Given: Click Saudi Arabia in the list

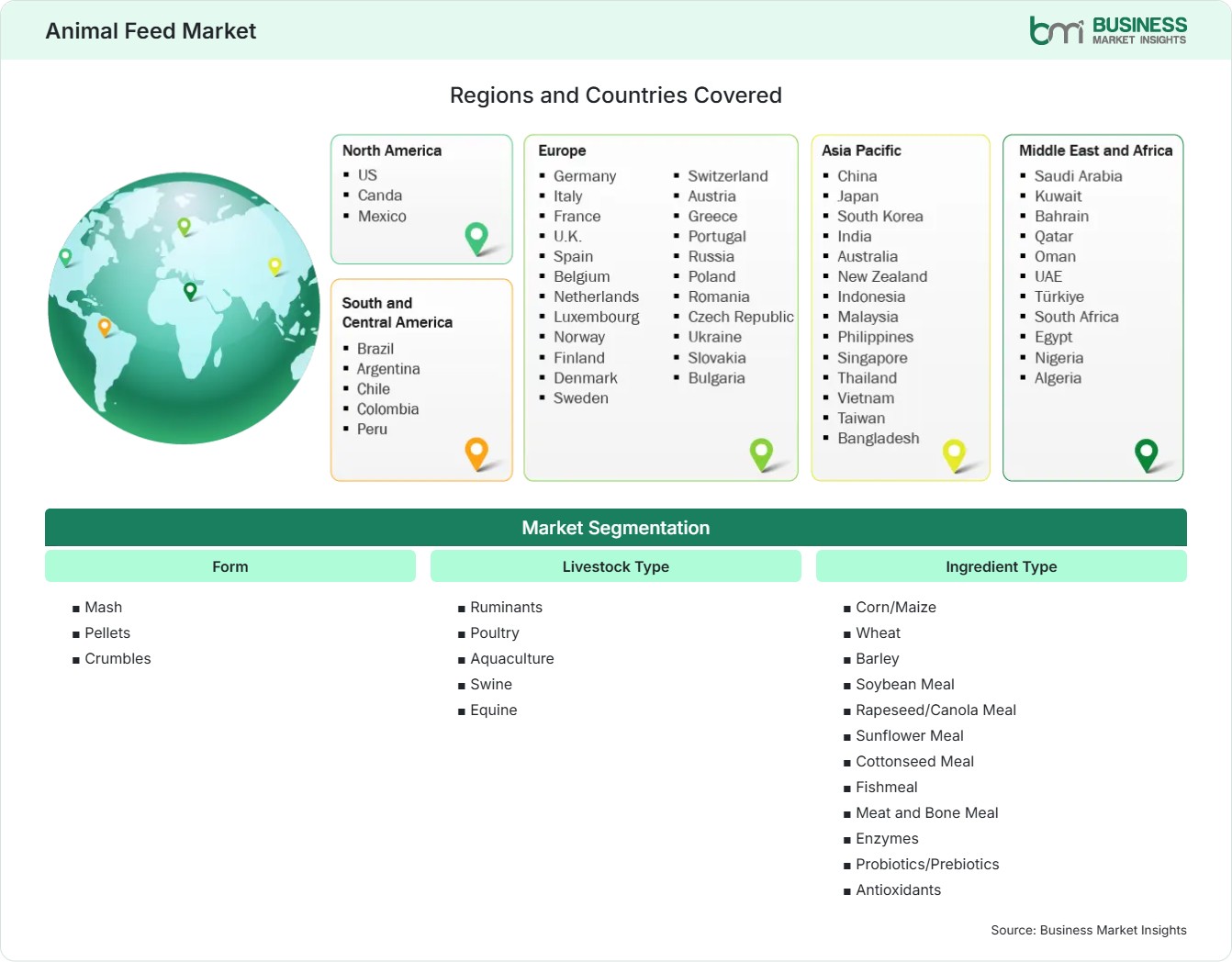Looking at the screenshot, I should 1079,176.
